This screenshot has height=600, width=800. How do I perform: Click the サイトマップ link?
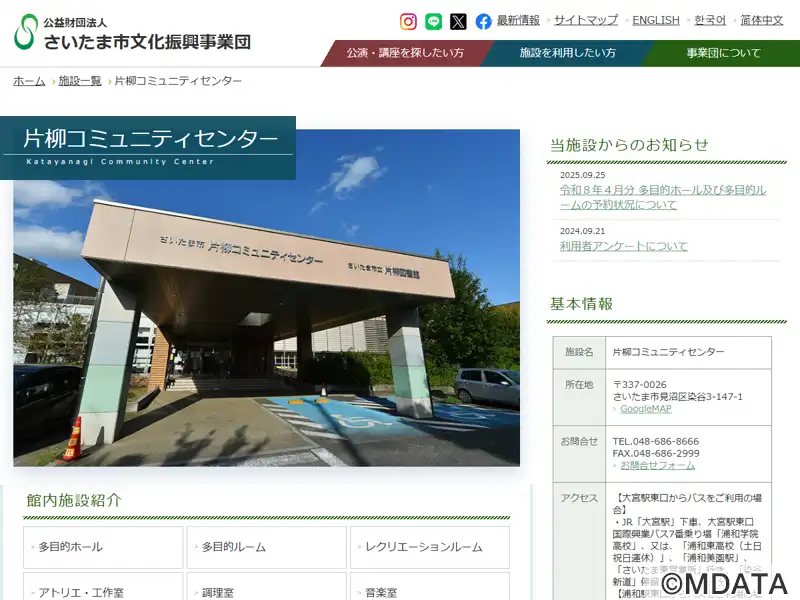click(586, 20)
